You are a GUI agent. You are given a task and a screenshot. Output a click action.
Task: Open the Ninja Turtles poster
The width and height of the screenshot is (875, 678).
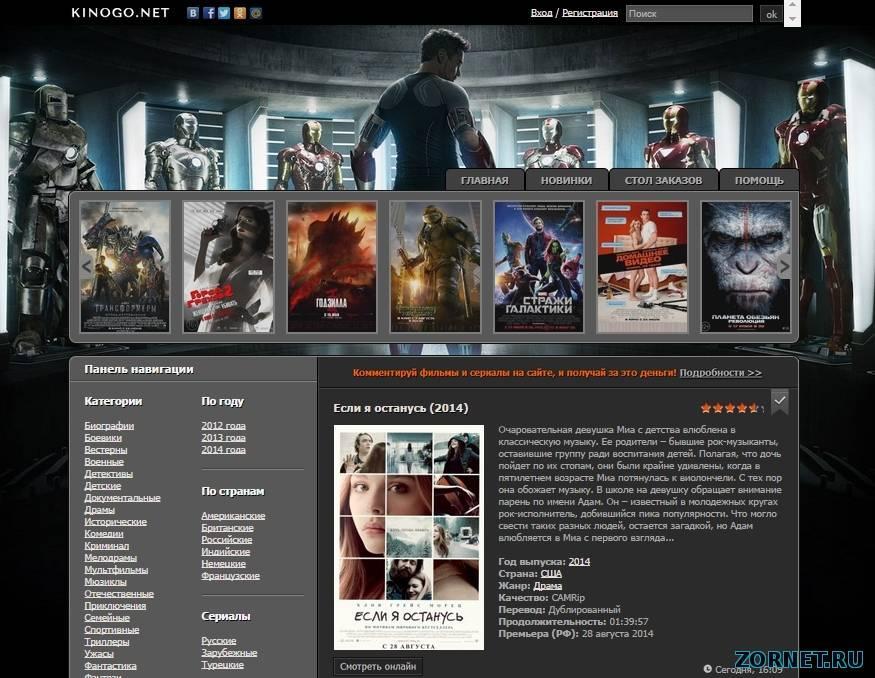435,267
